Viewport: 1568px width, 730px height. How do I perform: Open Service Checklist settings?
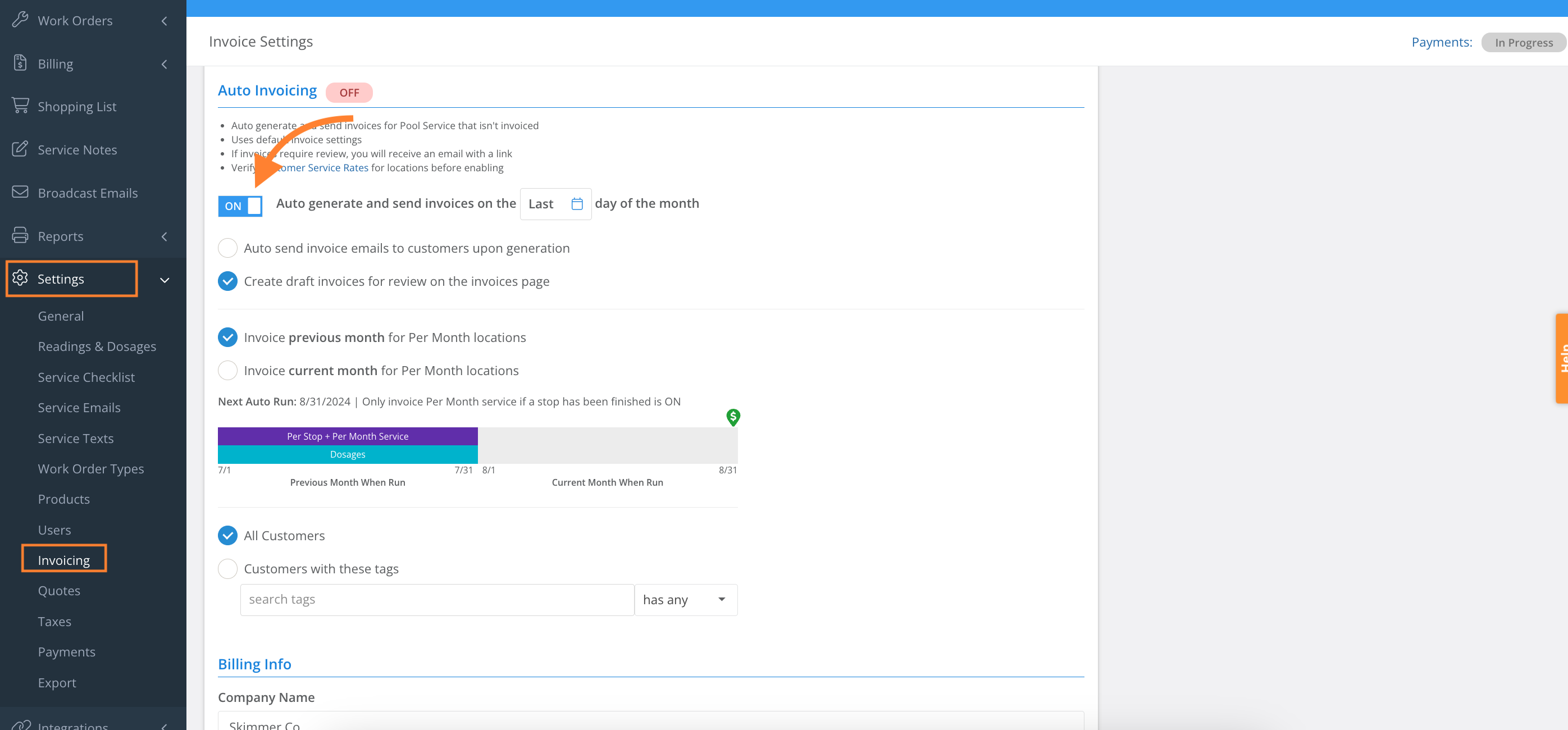pyautogui.click(x=86, y=377)
